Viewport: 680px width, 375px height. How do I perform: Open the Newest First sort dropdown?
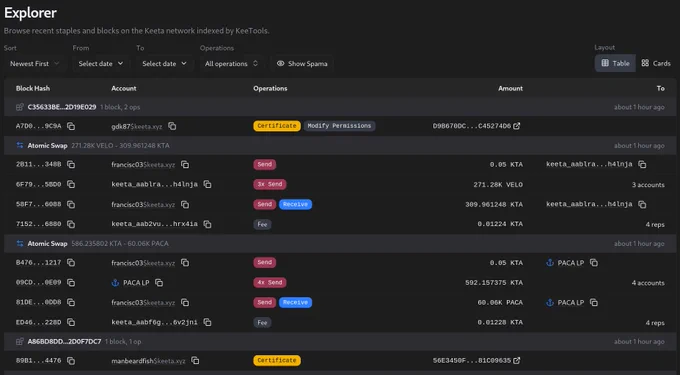(35, 64)
